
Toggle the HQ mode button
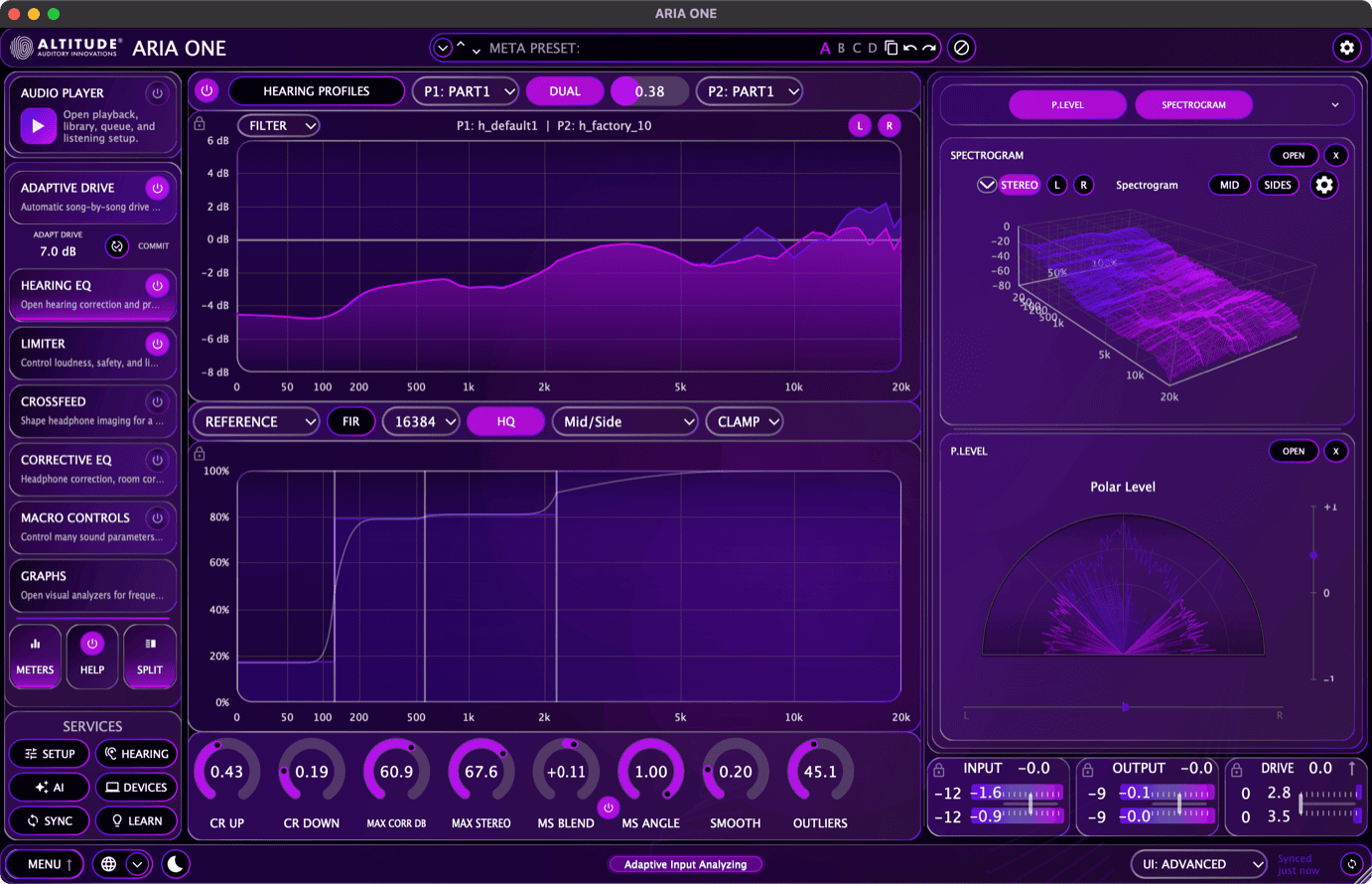(x=506, y=422)
